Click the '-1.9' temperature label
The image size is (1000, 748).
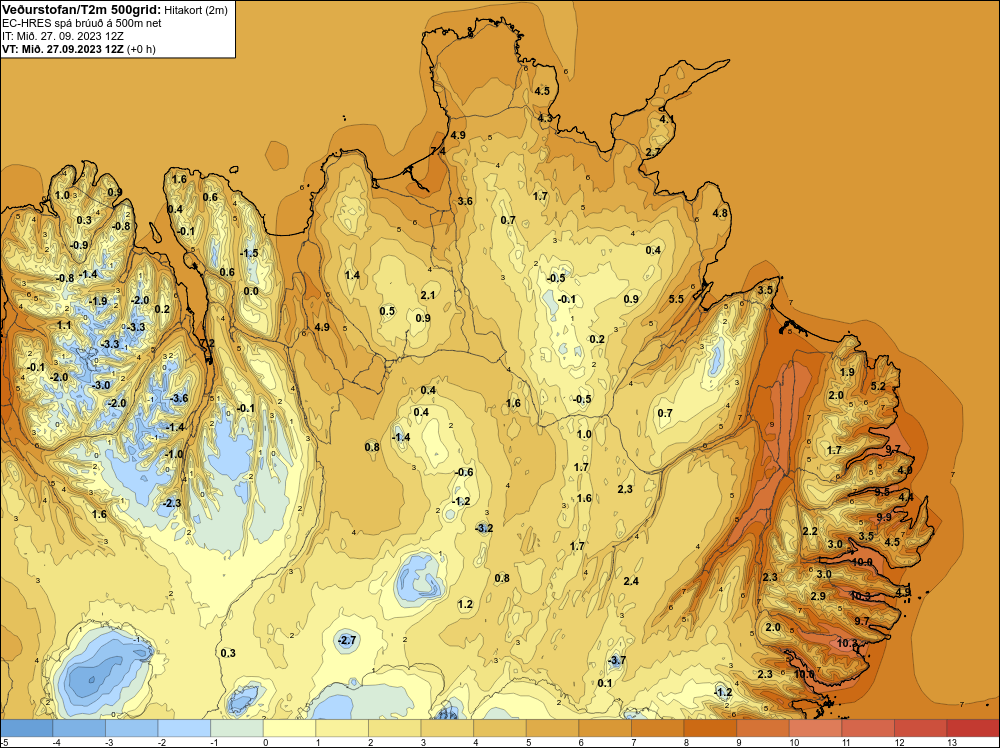pos(98,301)
